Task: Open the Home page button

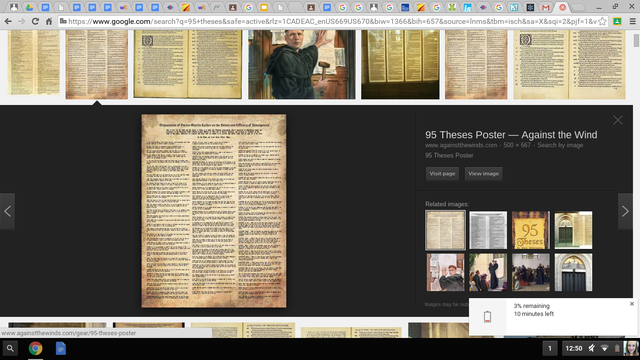Action: pyautogui.click(x=49, y=21)
